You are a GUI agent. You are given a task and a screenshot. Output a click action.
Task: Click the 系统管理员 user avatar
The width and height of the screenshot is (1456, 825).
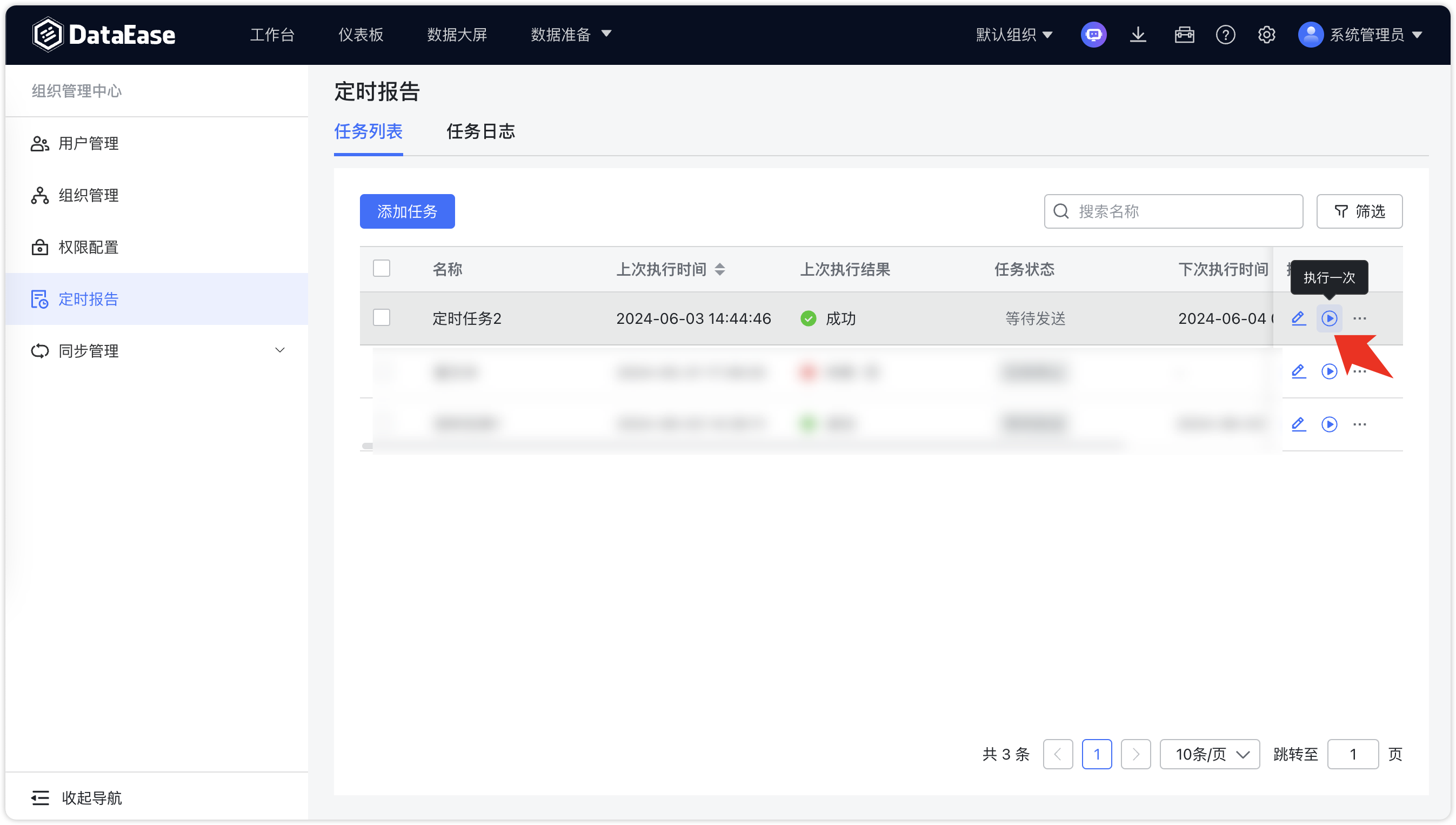click(1310, 35)
